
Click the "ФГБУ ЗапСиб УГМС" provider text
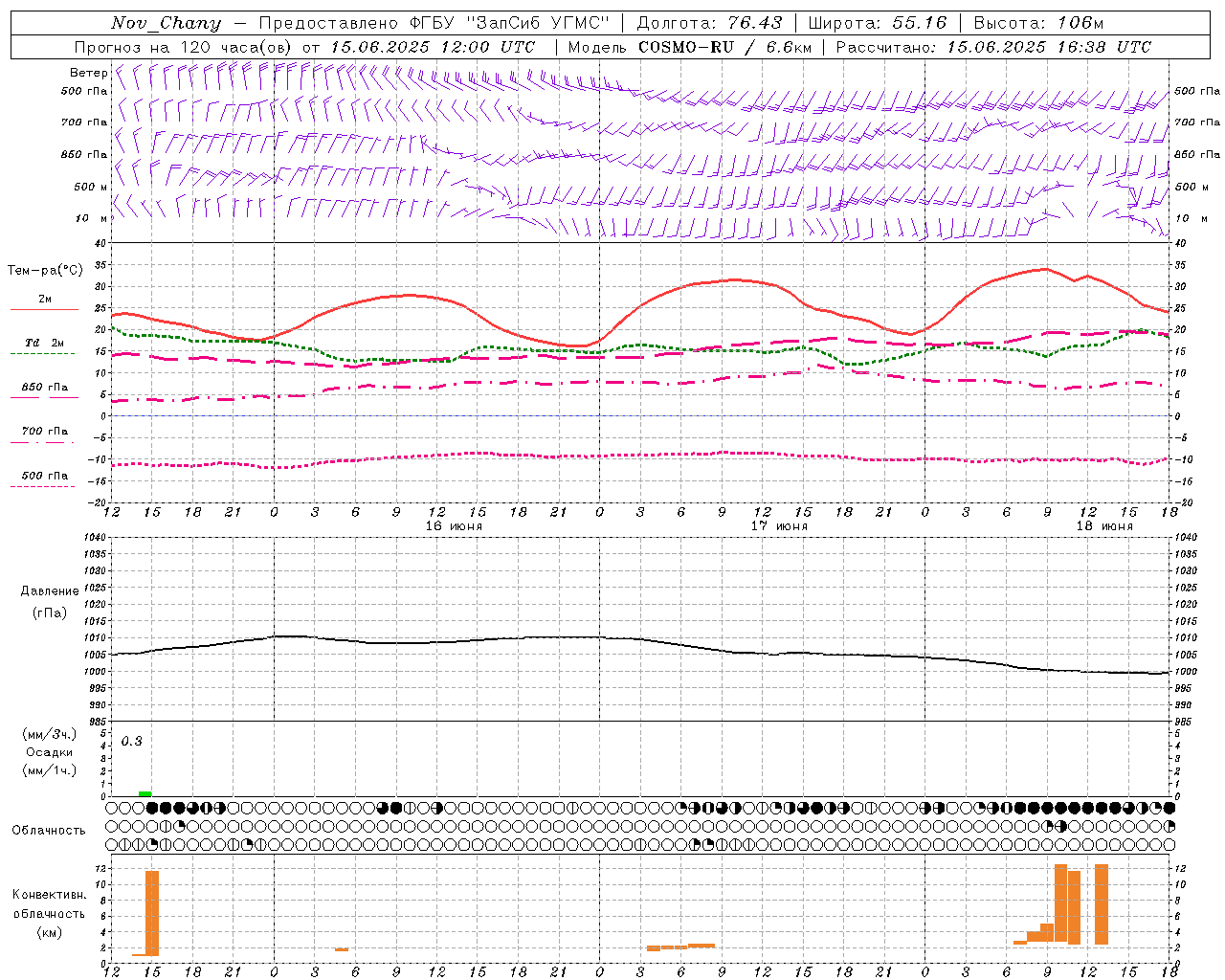508,23
